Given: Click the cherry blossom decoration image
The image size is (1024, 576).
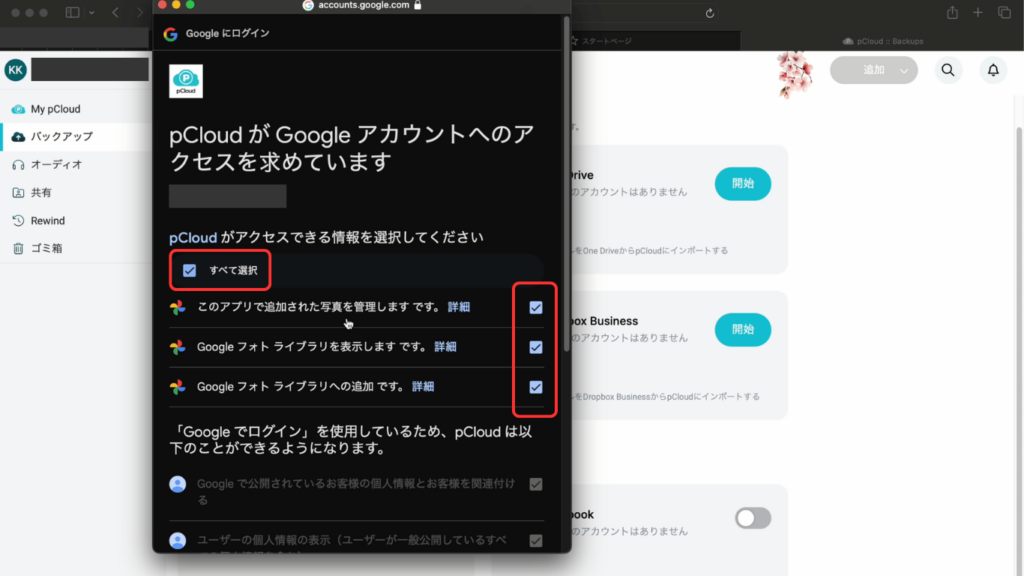Looking at the screenshot, I should click(x=795, y=74).
